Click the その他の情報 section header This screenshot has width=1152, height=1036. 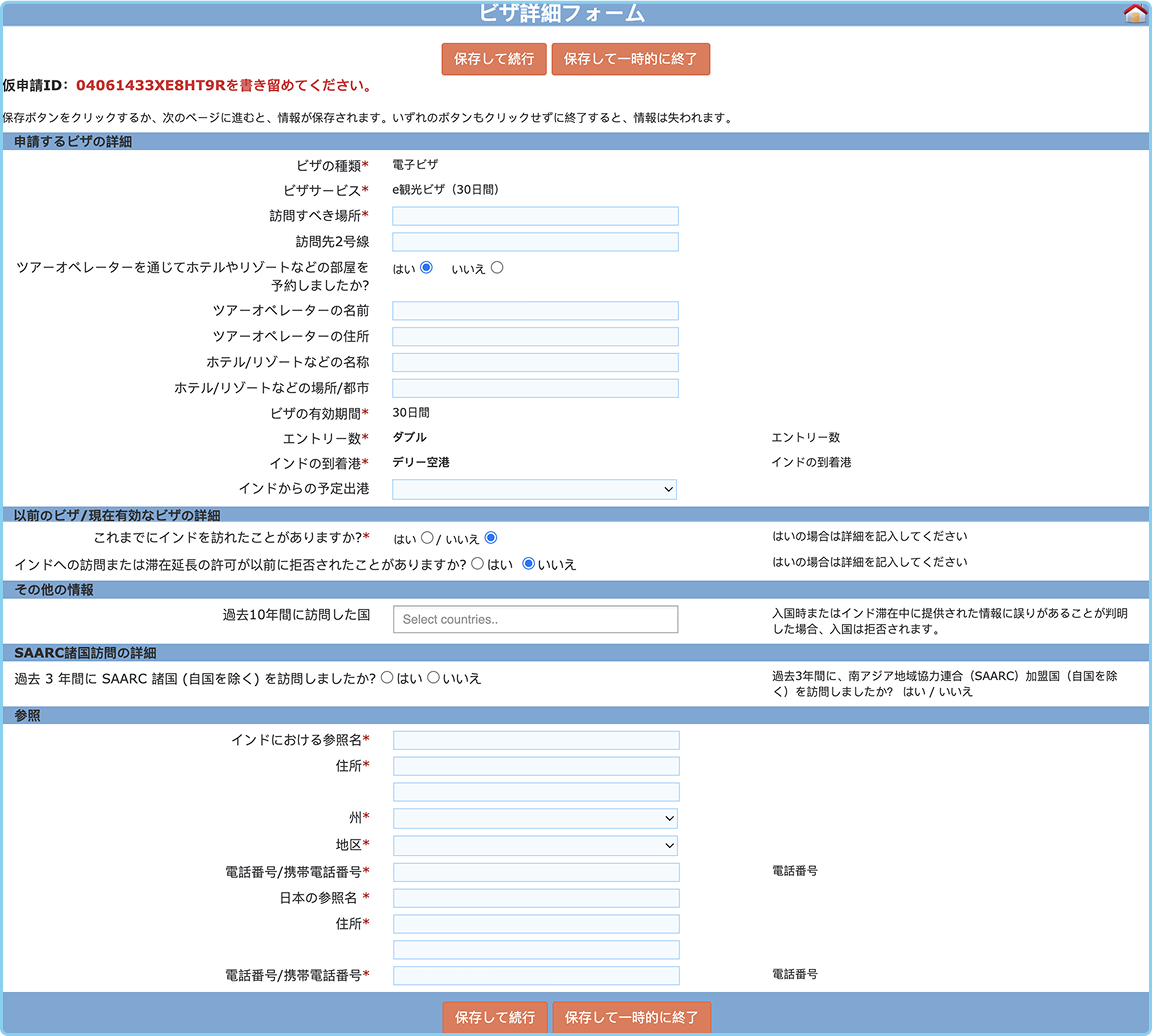tap(576, 589)
